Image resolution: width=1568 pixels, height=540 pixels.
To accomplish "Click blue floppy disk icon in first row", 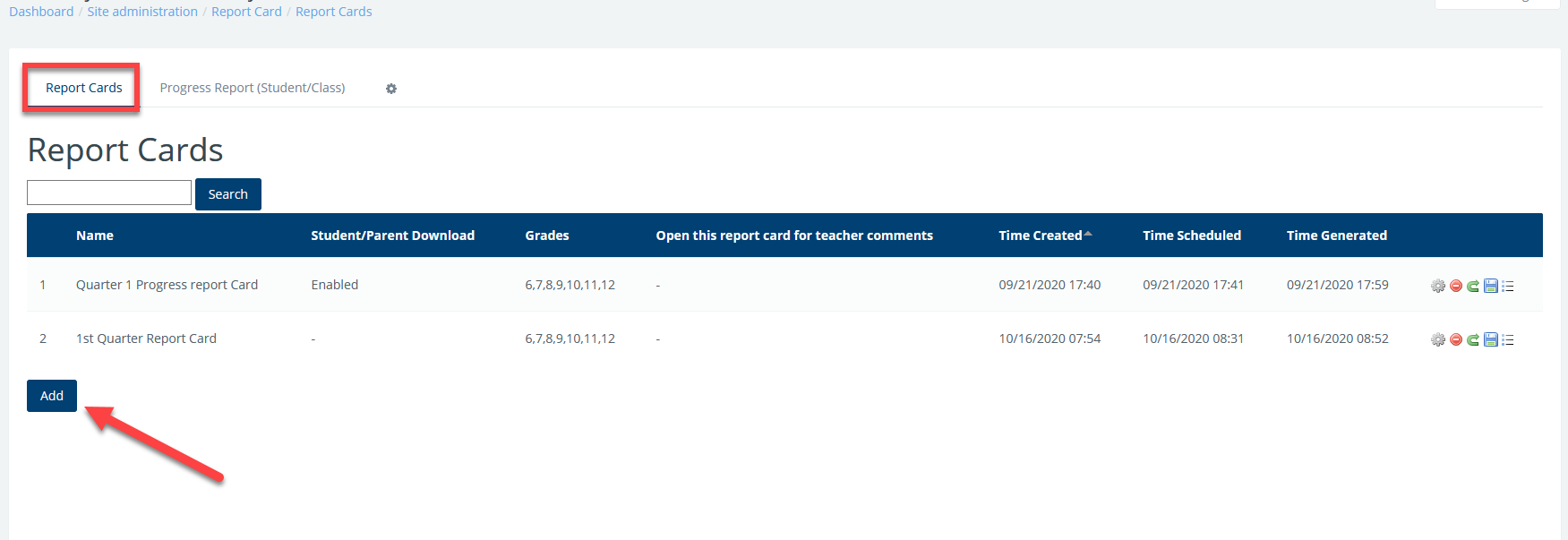I will (1491, 286).
